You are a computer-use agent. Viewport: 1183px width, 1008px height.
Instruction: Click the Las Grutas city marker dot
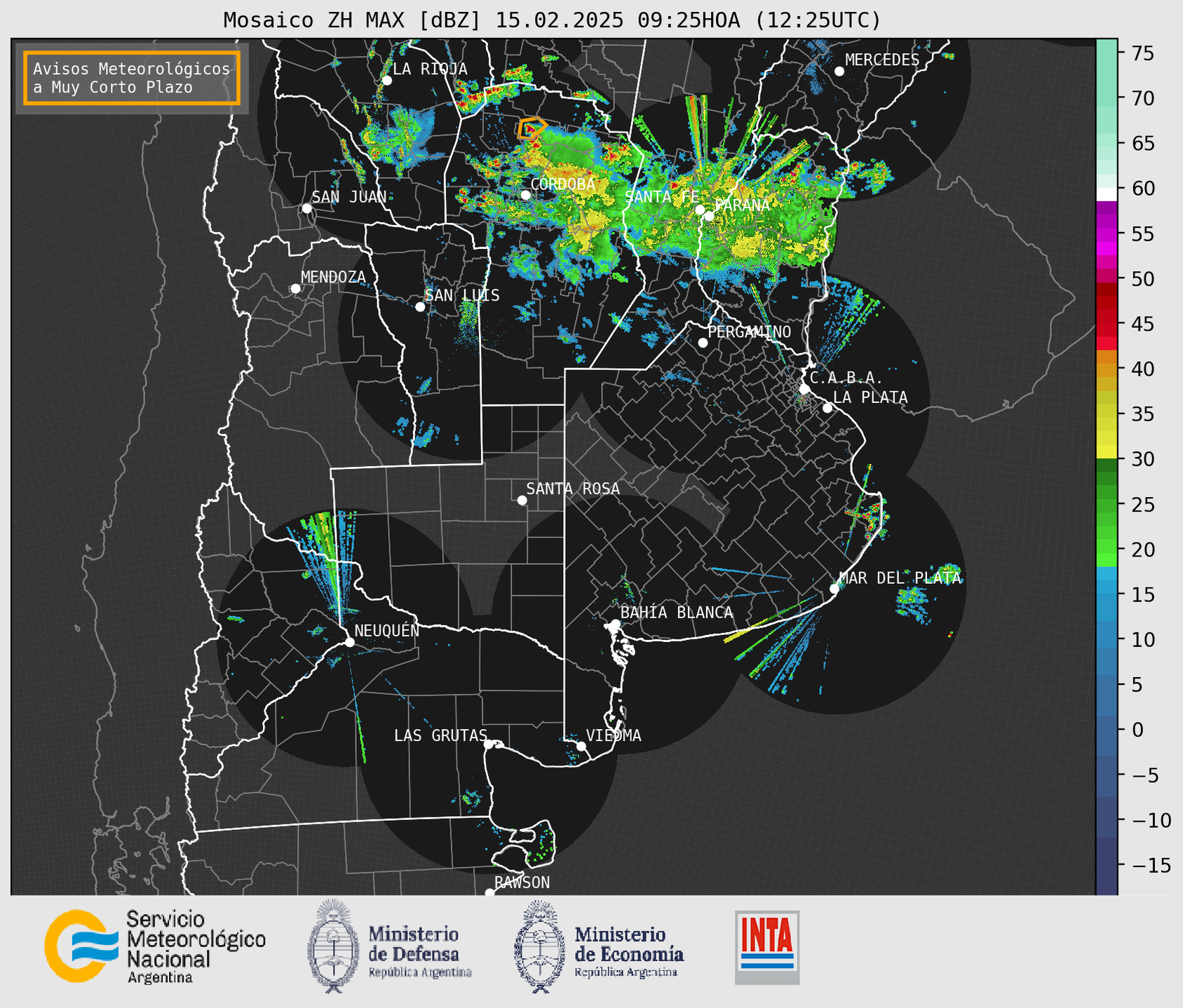pyautogui.click(x=489, y=744)
